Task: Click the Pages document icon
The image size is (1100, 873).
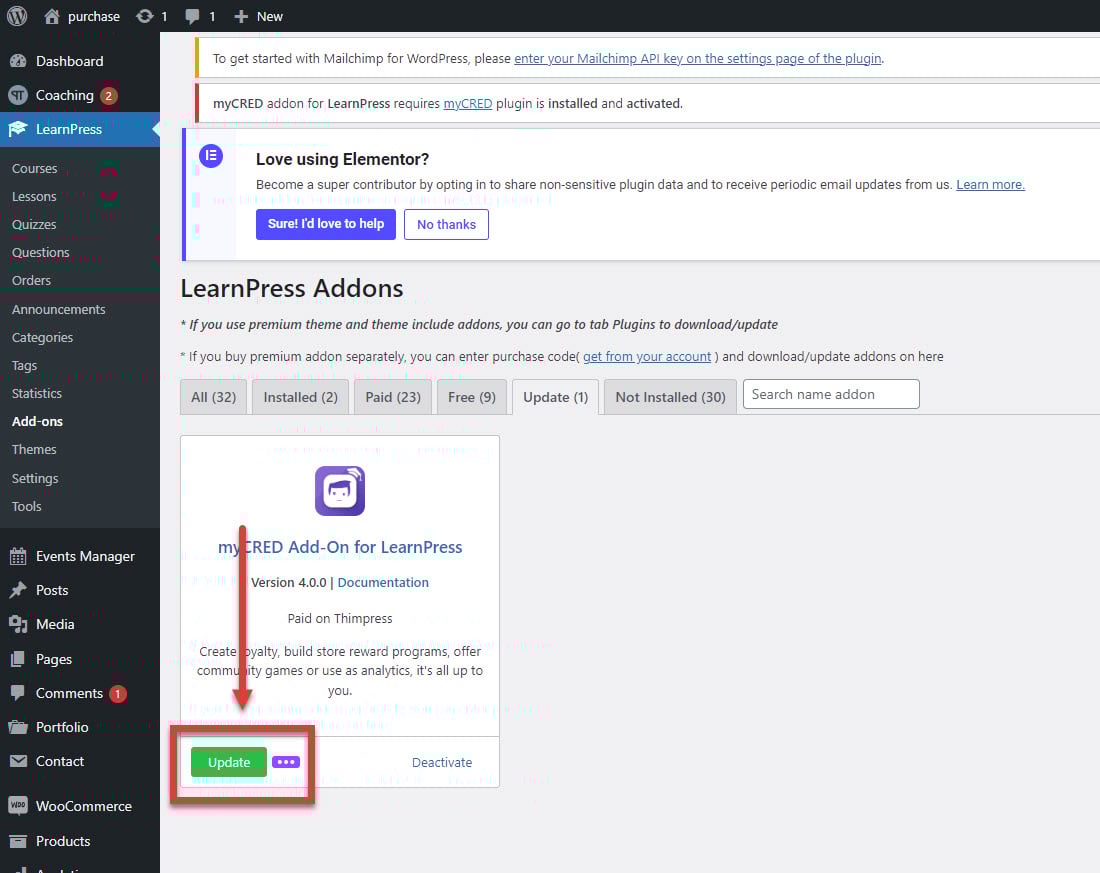Action: (18, 659)
